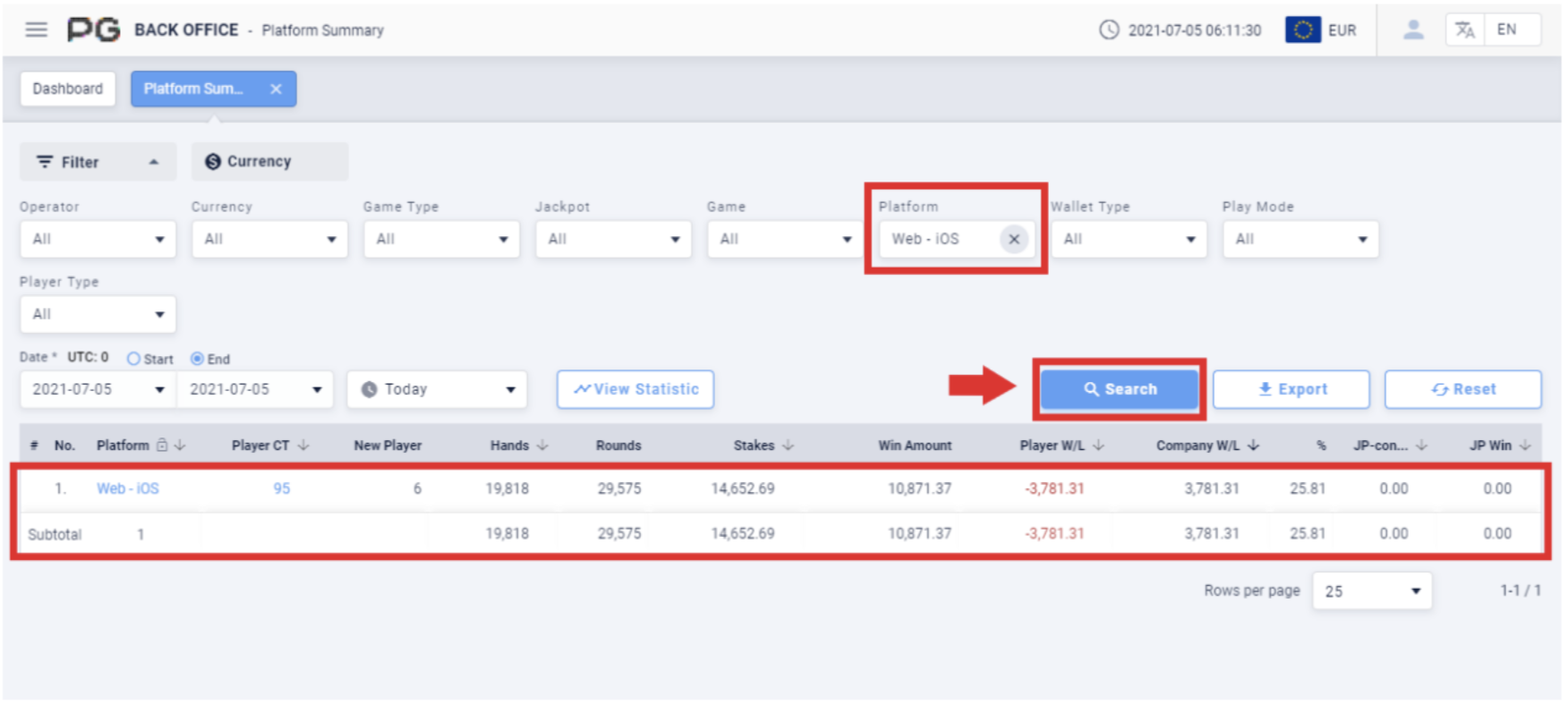
Task: Click the New Player column header
Action: pos(388,445)
